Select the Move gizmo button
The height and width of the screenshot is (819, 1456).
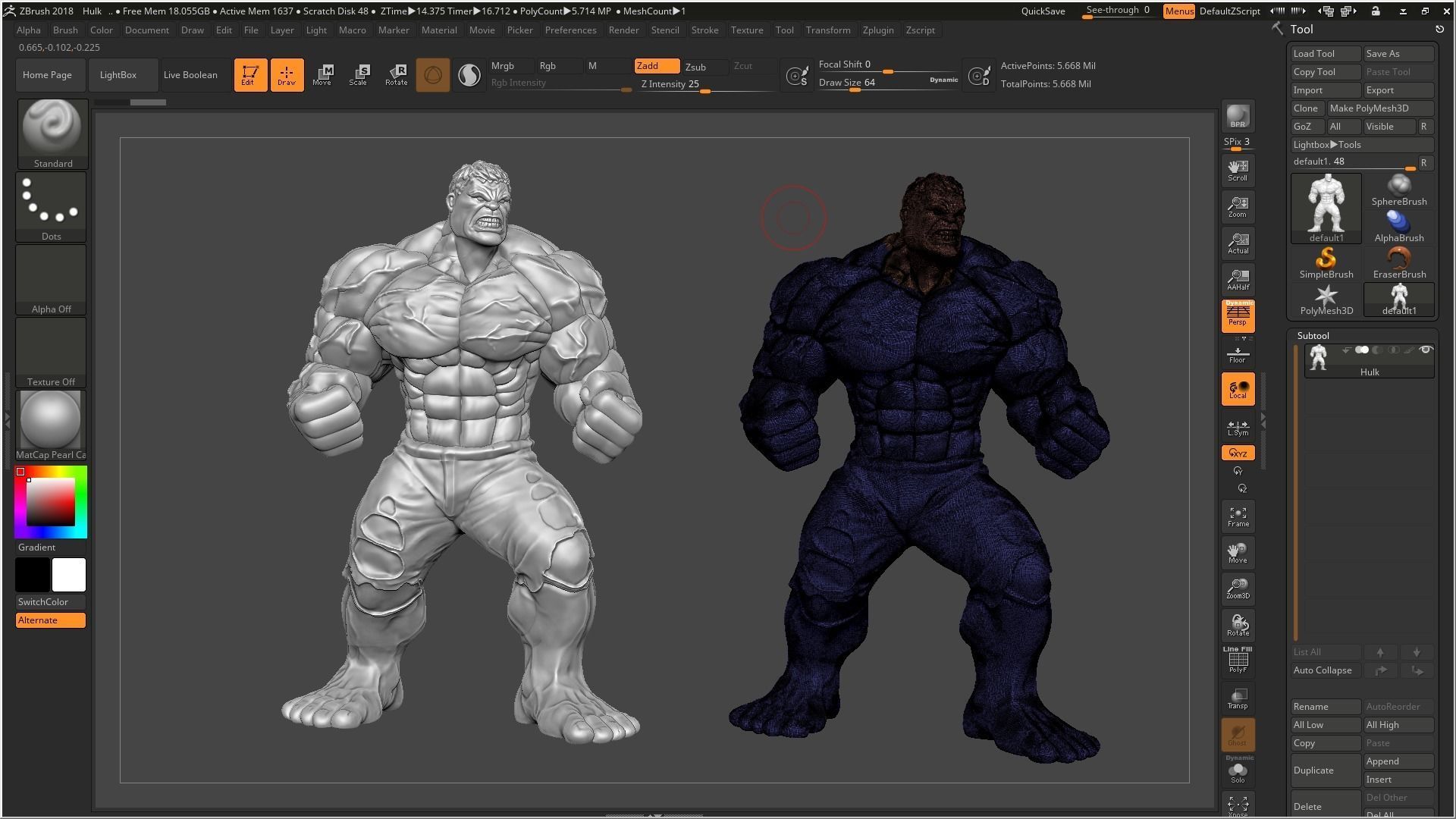point(322,74)
